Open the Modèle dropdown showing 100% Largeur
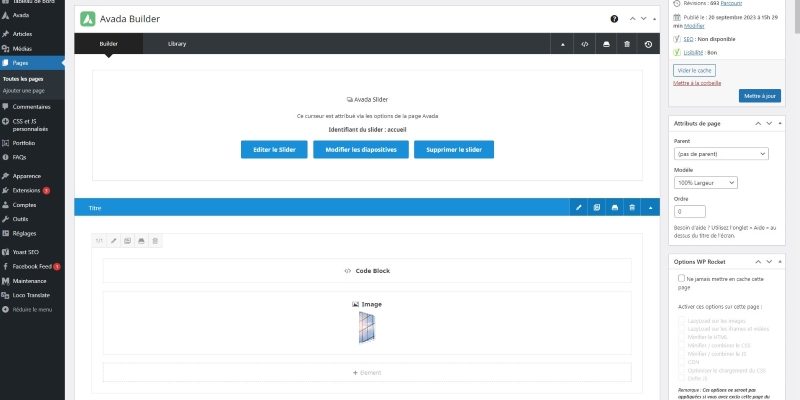800x400 pixels. pos(706,182)
